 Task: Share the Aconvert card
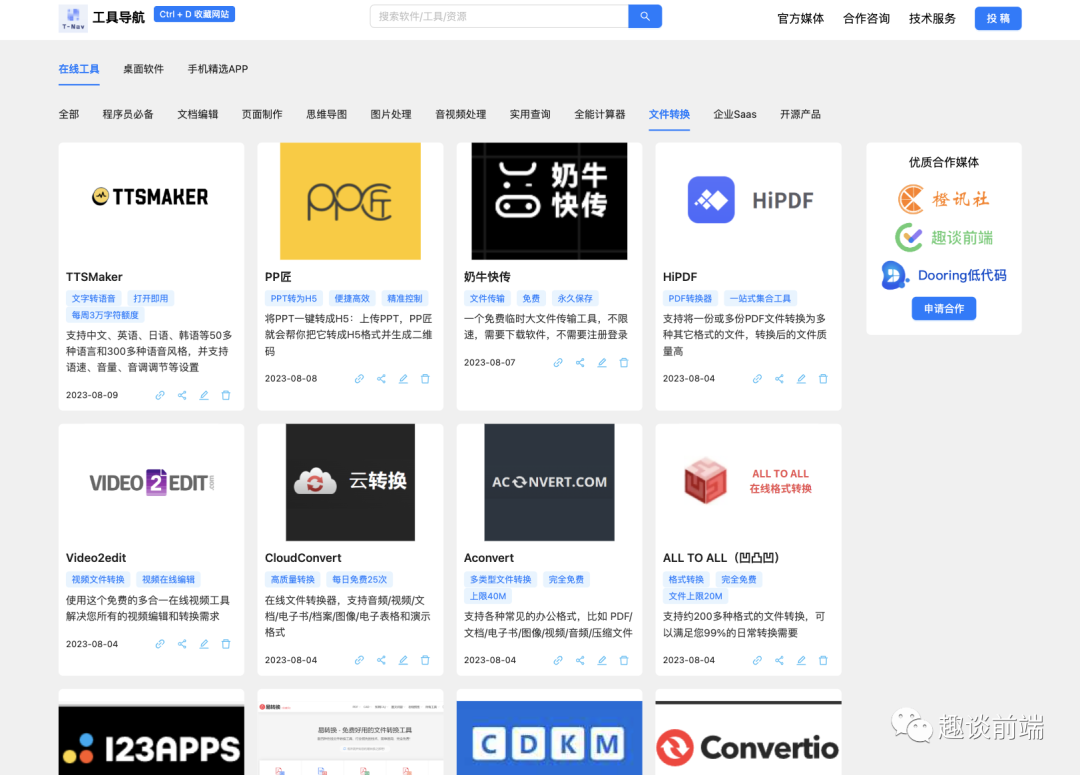(x=580, y=660)
